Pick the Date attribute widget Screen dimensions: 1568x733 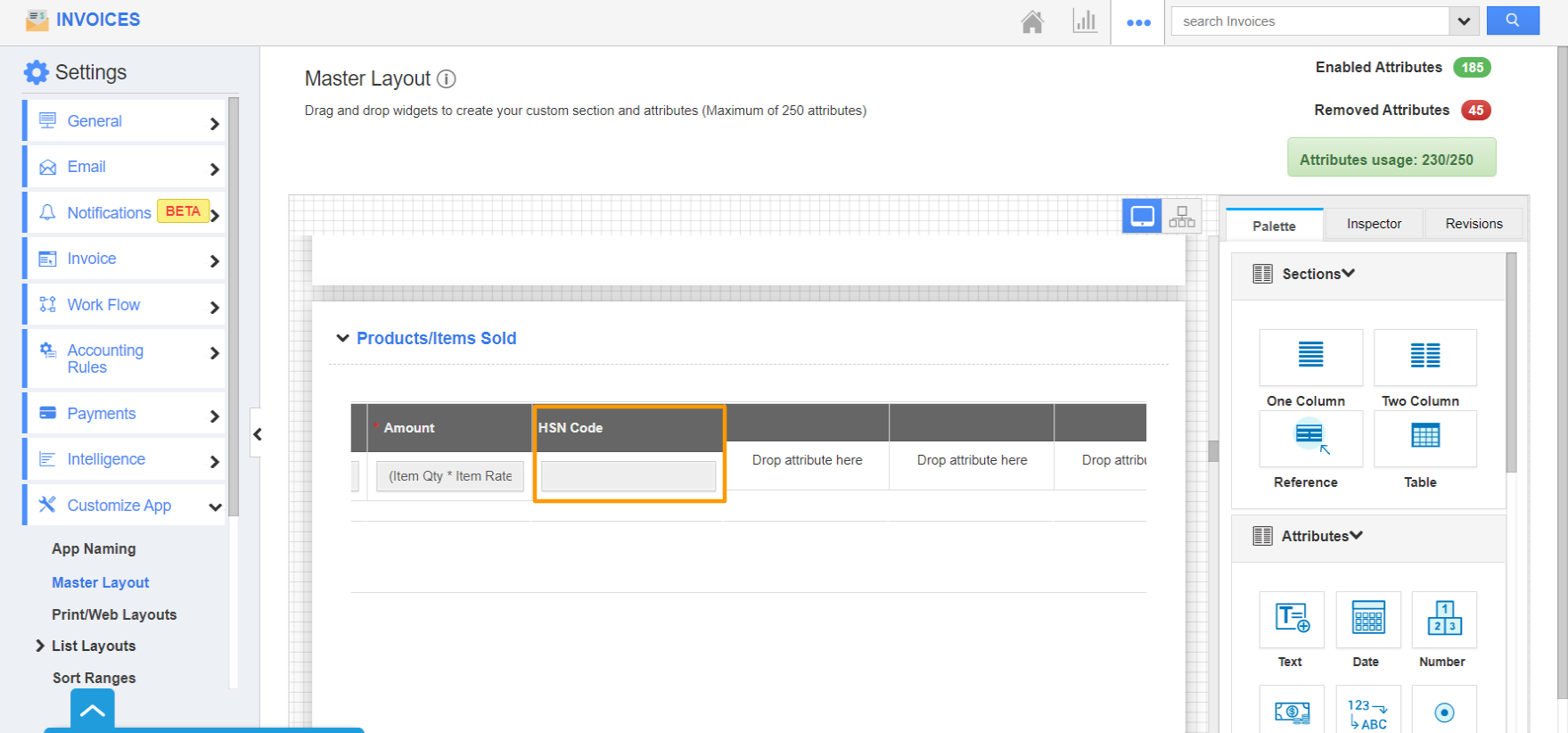tap(1367, 619)
